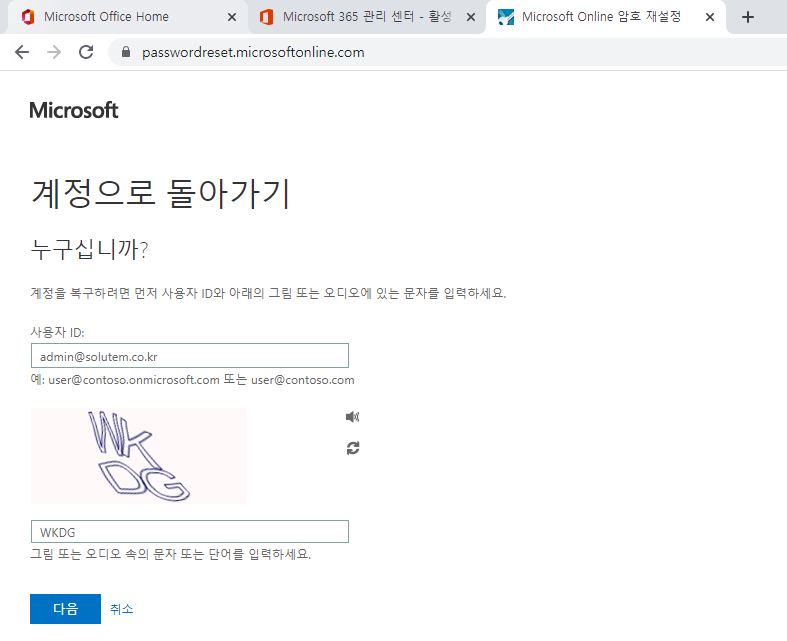Viewport: 787px width, 641px height.
Task: Play the CAPTCHA audio speaker icon
Action: 352,417
